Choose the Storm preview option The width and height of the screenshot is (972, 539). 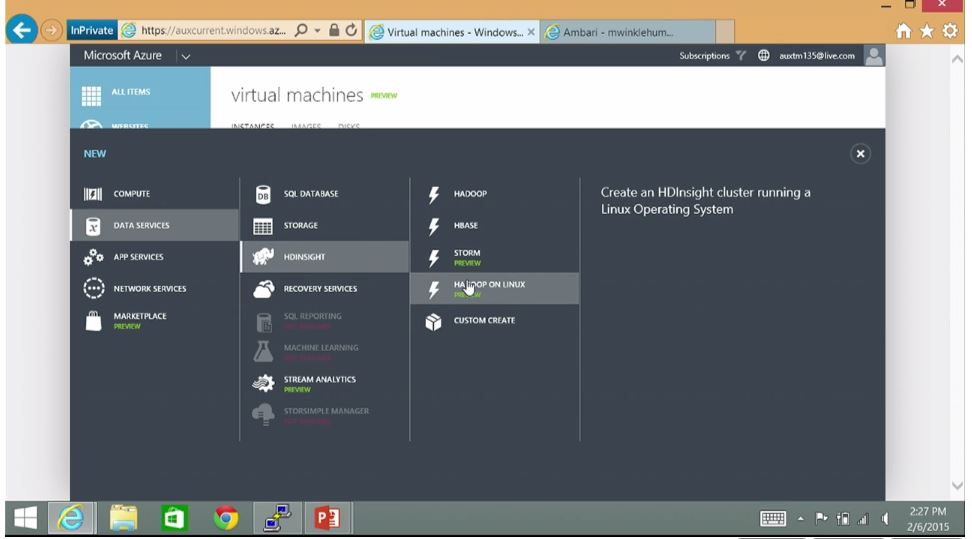(x=467, y=257)
